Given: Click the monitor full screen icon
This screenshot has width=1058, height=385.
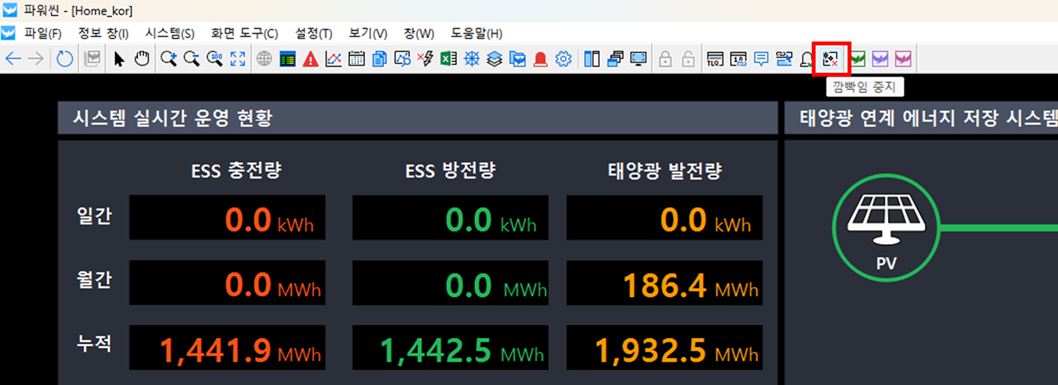Looking at the screenshot, I should [x=638, y=59].
